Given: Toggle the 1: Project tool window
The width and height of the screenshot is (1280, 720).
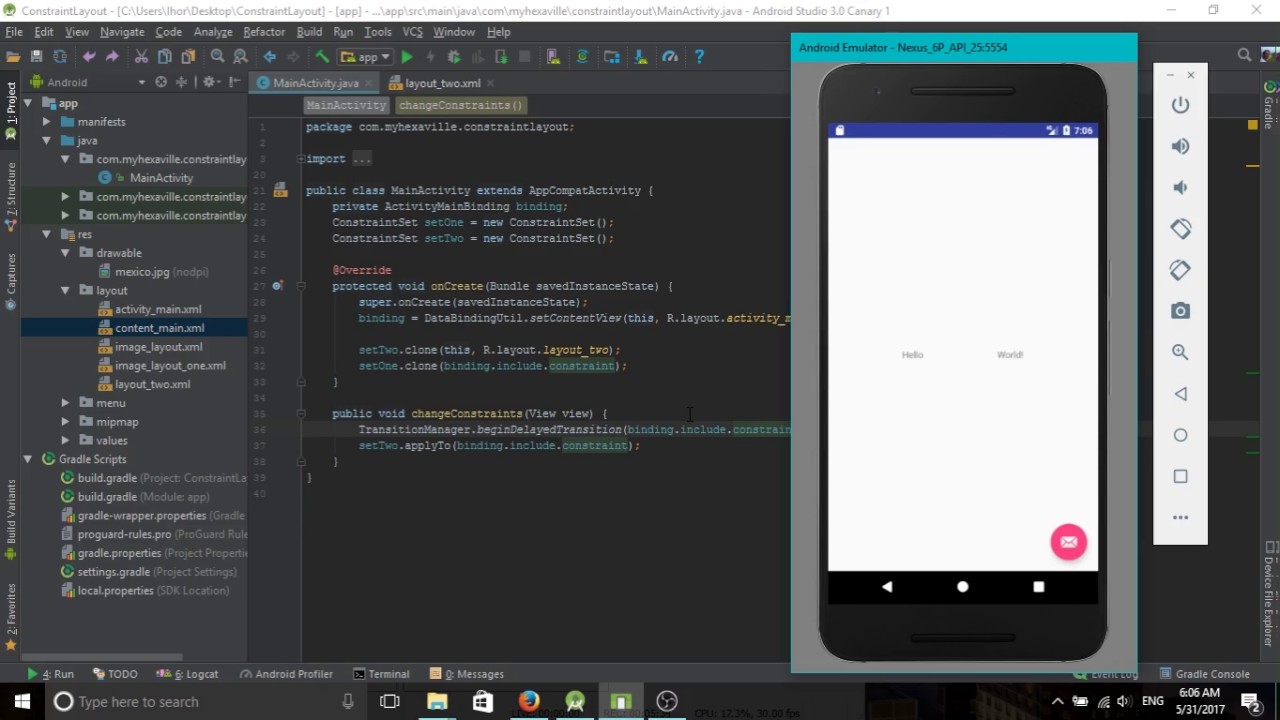Looking at the screenshot, I should [10, 110].
